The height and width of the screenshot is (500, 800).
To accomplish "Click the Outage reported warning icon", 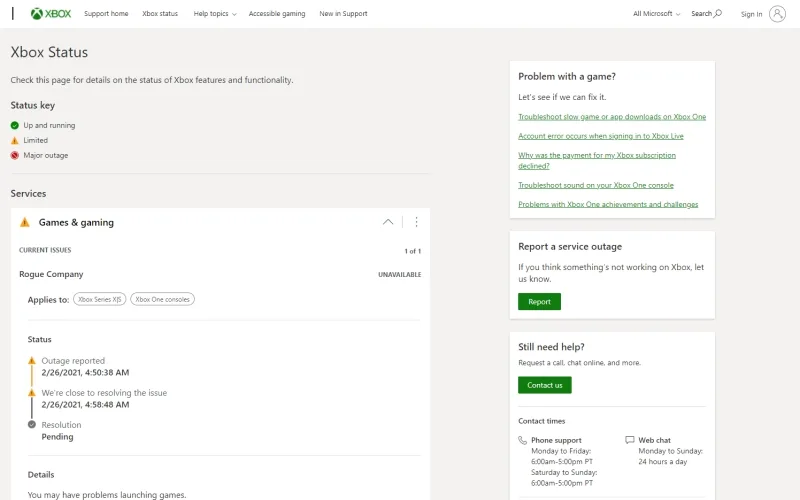I will click(32, 361).
